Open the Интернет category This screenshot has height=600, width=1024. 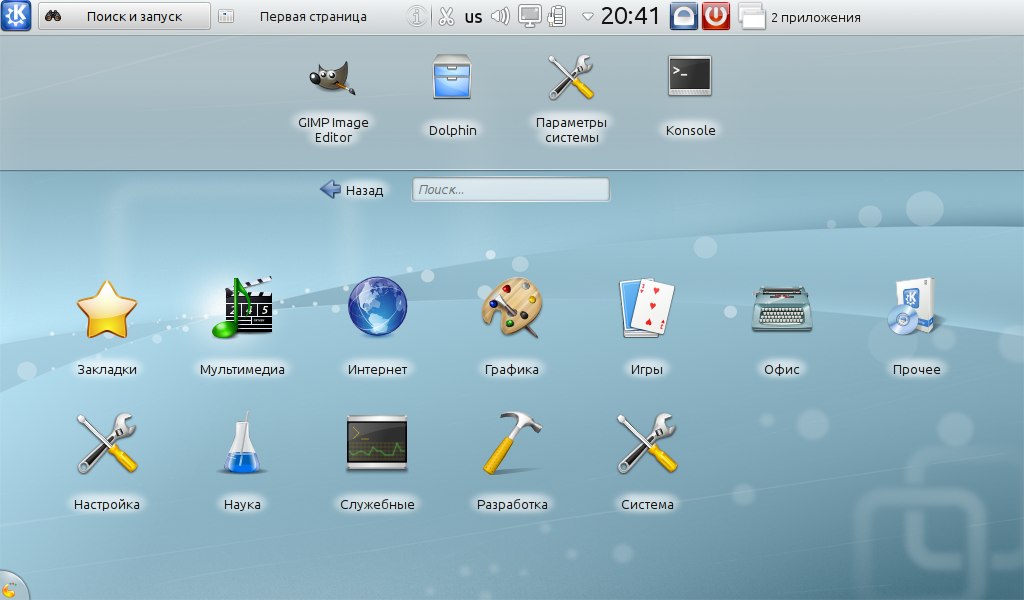[x=377, y=326]
